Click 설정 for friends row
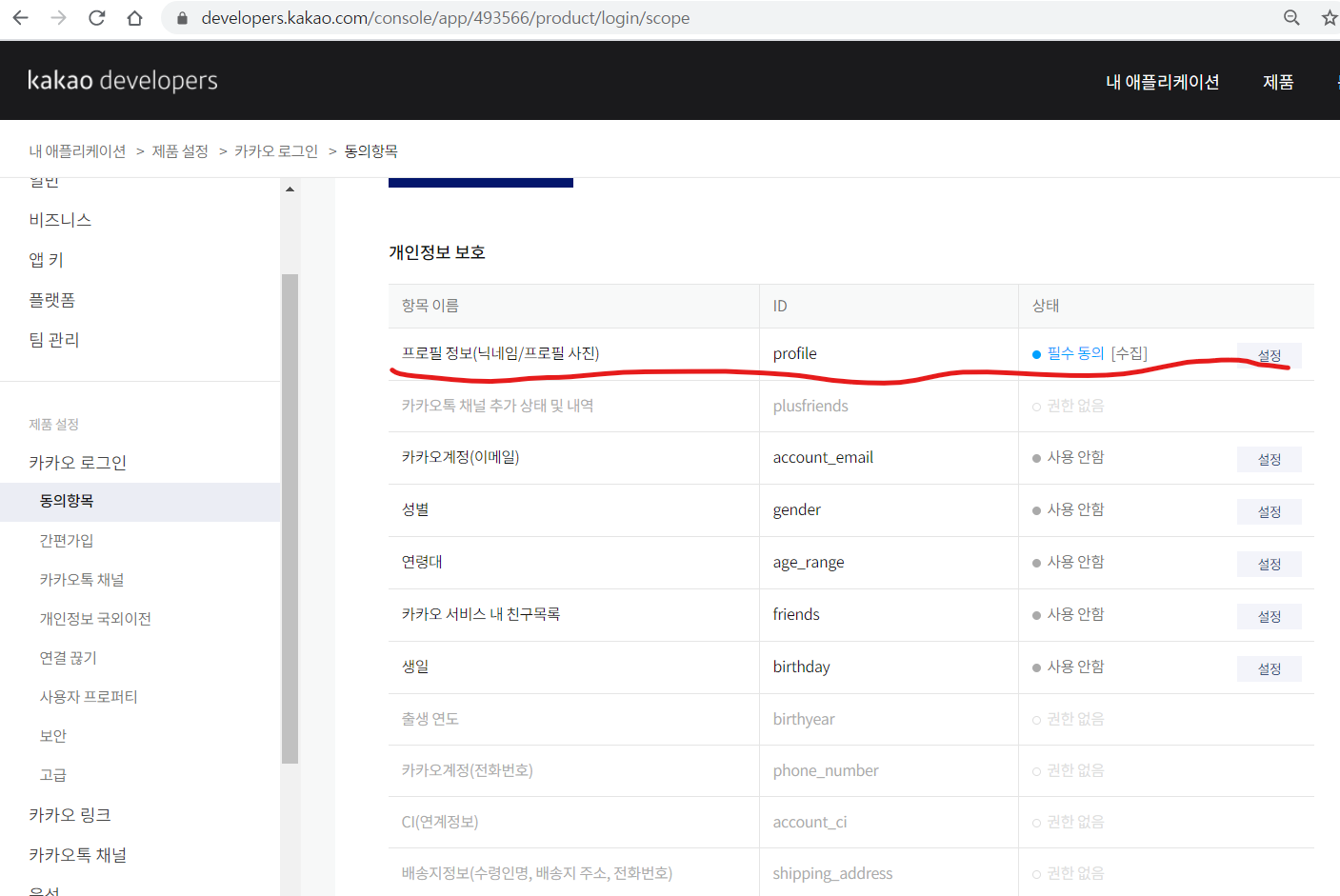This screenshot has width=1340, height=896. (1270, 617)
